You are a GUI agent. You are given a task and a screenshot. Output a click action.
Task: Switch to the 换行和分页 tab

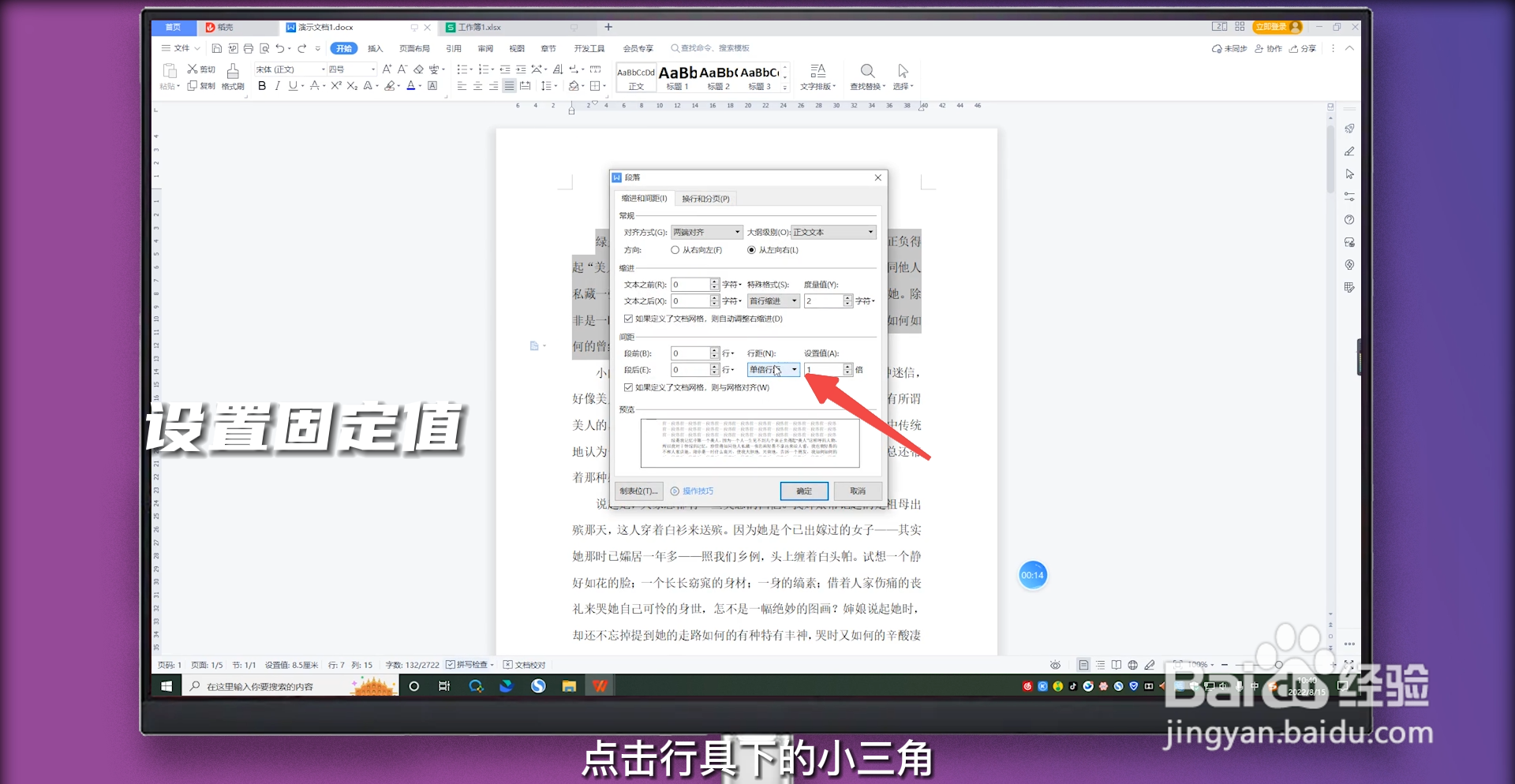[x=705, y=198]
